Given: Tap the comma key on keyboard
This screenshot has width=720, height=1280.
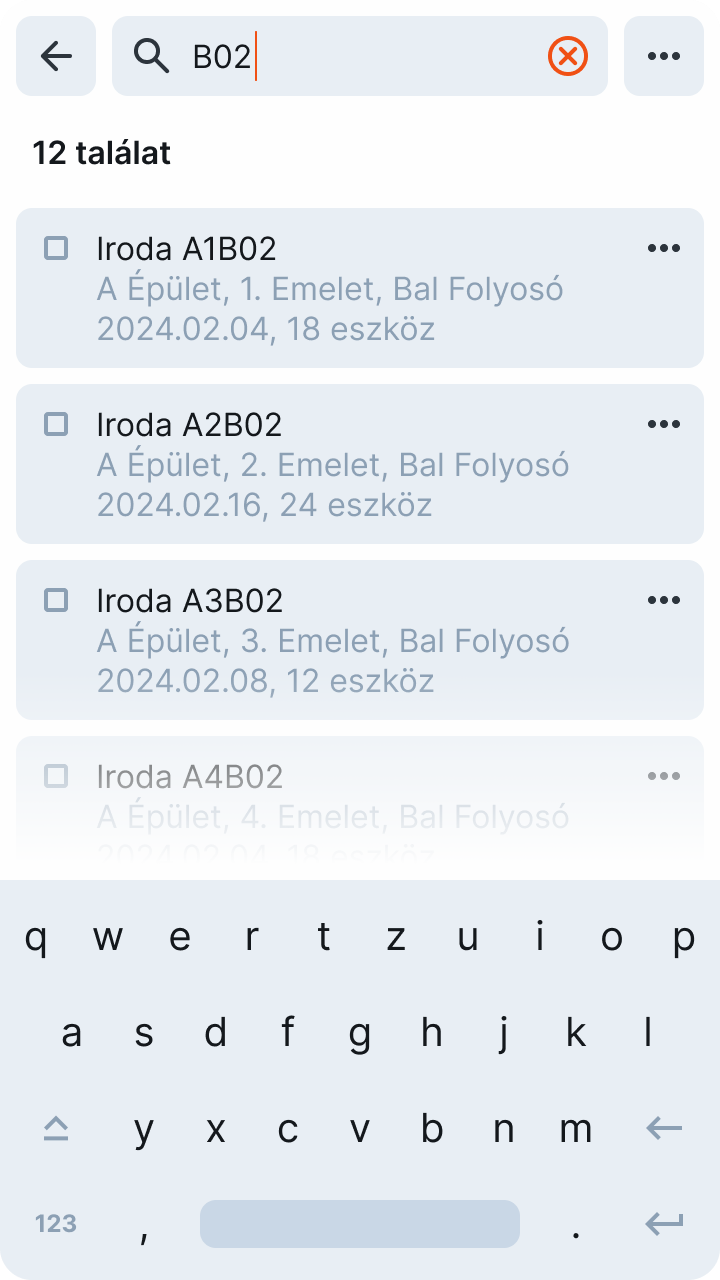Looking at the screenshot, I should 144,1229.
